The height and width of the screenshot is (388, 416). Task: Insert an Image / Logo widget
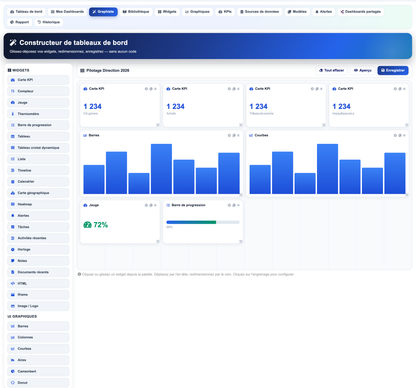click(38, 306)
